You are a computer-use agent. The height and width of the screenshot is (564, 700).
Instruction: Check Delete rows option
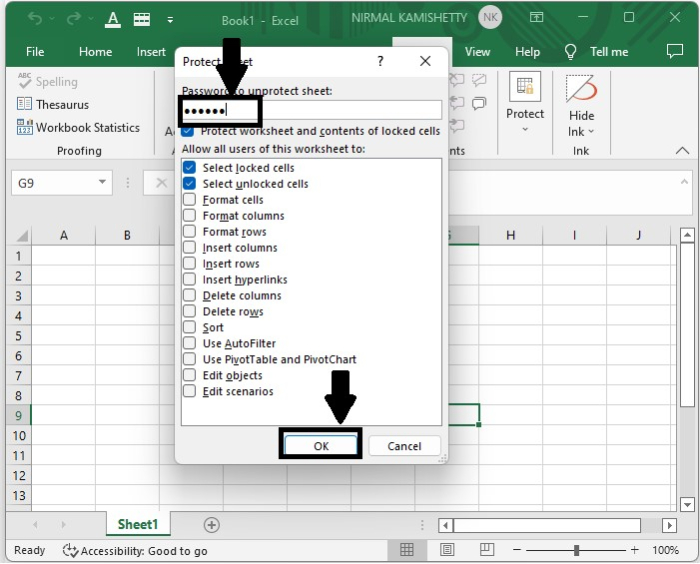point(189,311)
